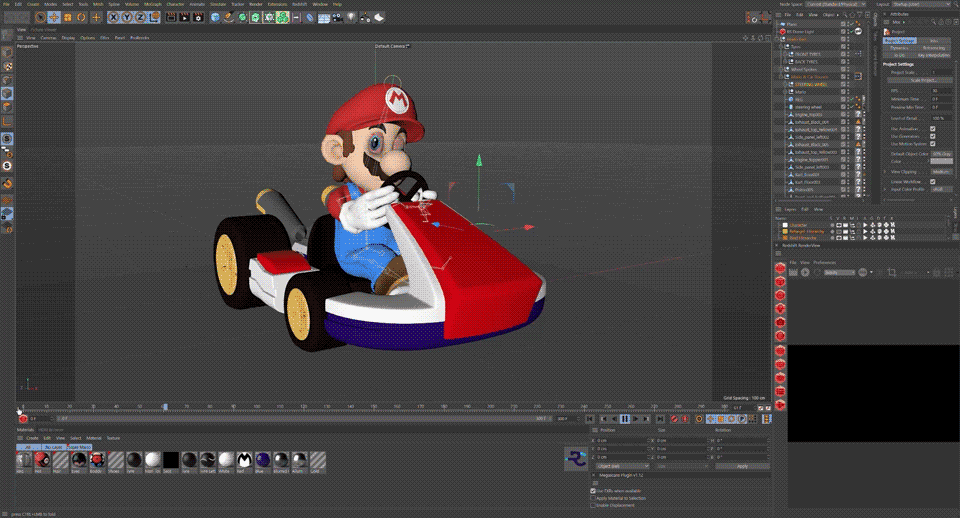
Task: Select the white material sphere swatch
Action: (x=226, y=460)
